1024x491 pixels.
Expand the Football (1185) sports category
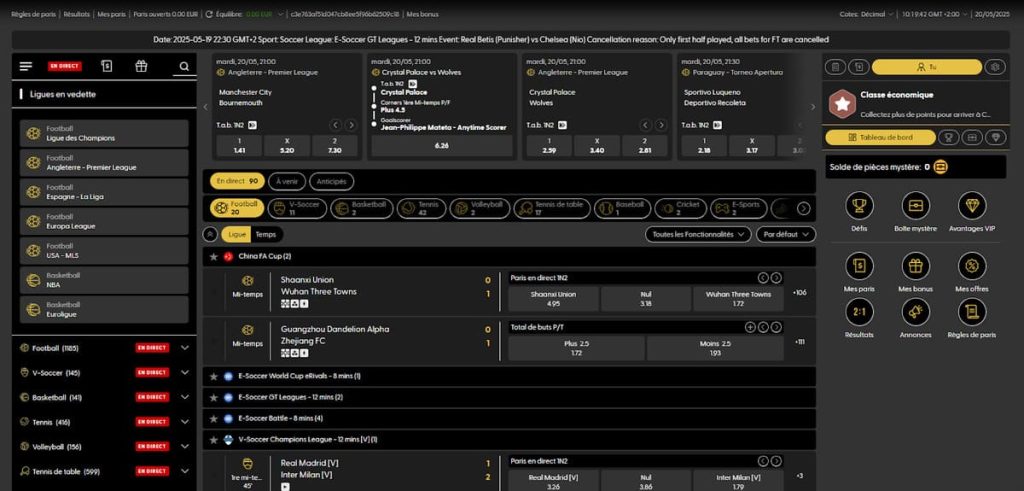tap(104, 348)
